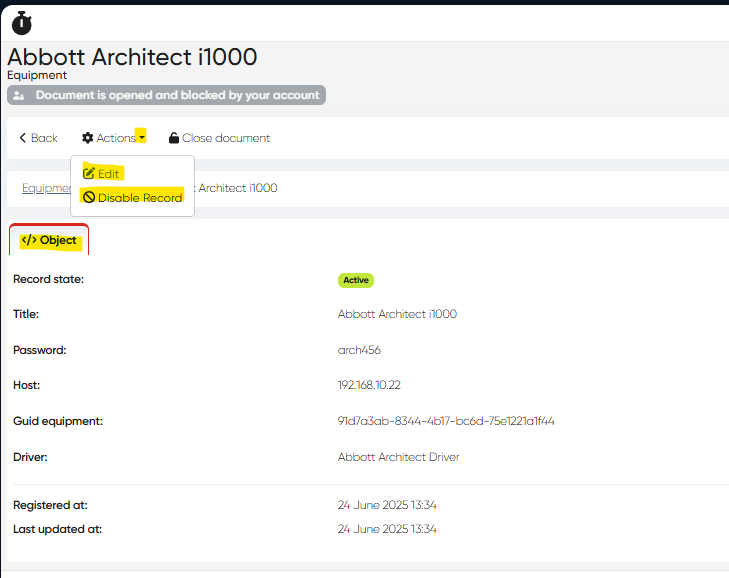Screen dimensions: 729x578
Task: Click the code brackets icon on Object tab
Action: pos(28,240)
